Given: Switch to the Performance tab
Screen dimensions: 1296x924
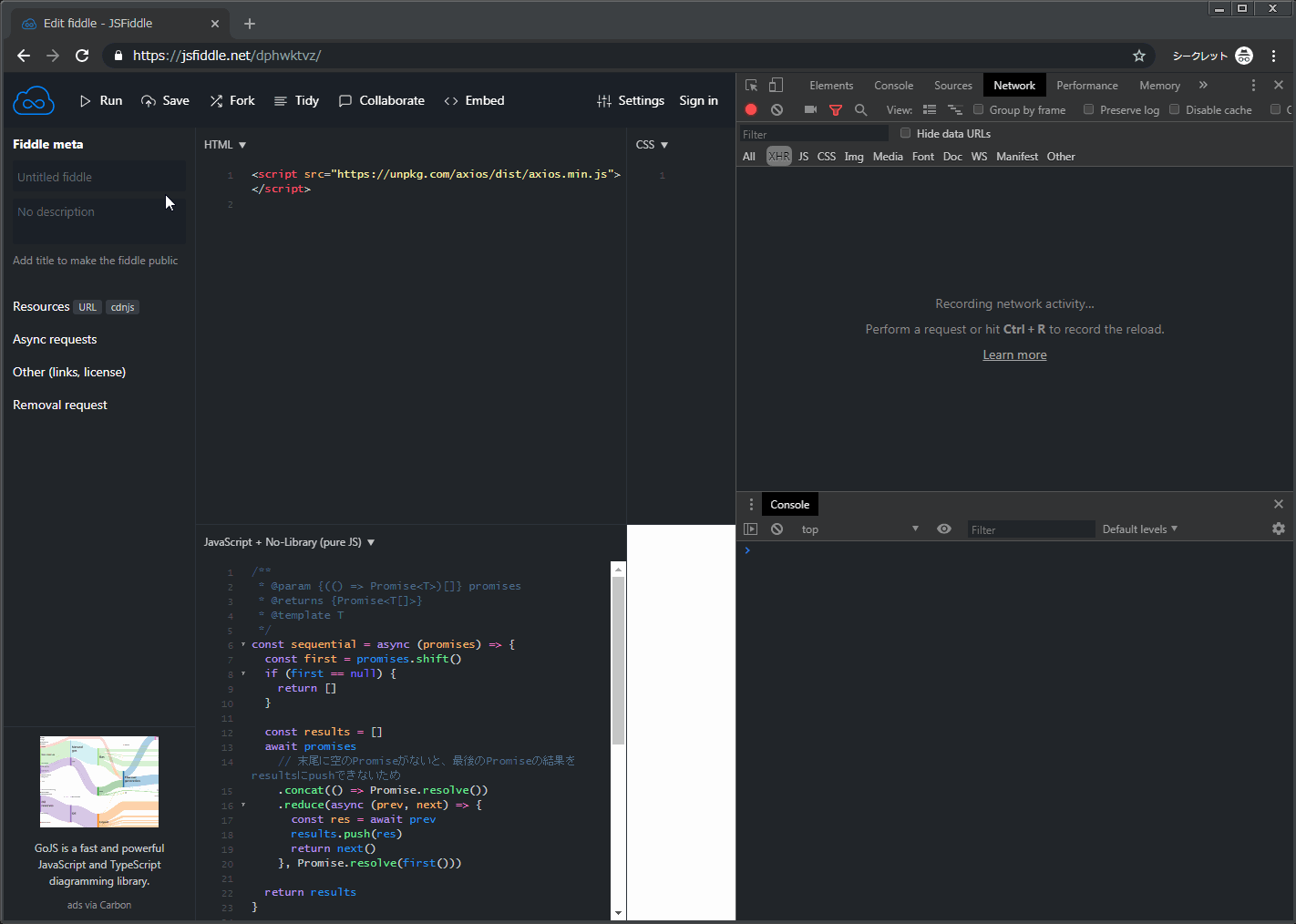Looking at the screenshot, I should [1087, 85].
